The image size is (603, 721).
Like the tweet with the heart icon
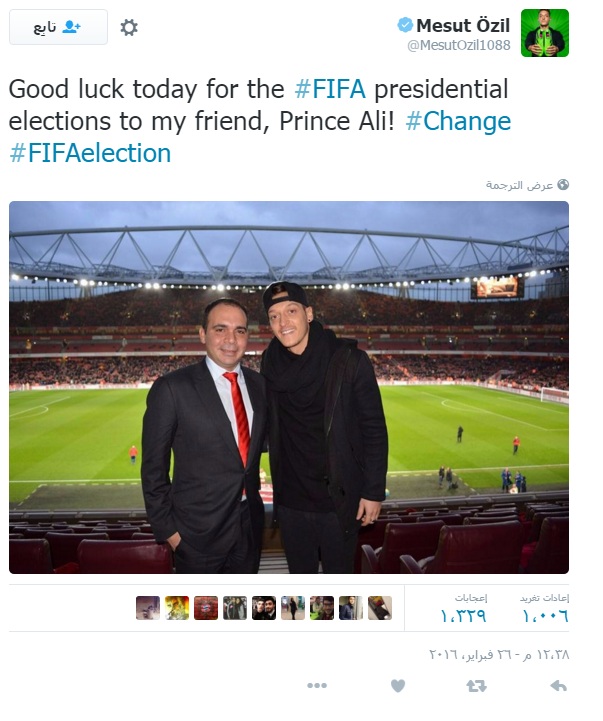(x=398, y=685)
